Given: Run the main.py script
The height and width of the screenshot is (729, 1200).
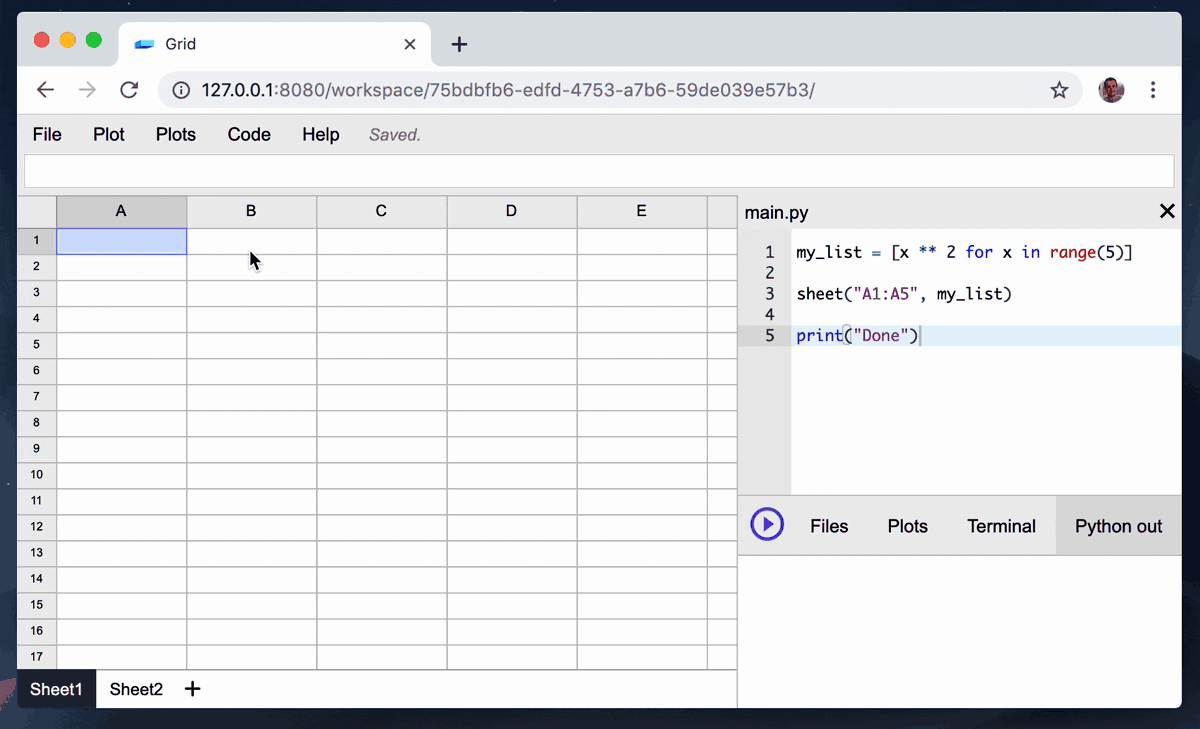Looking at the screenshot, I should click(x=766, y=525).
